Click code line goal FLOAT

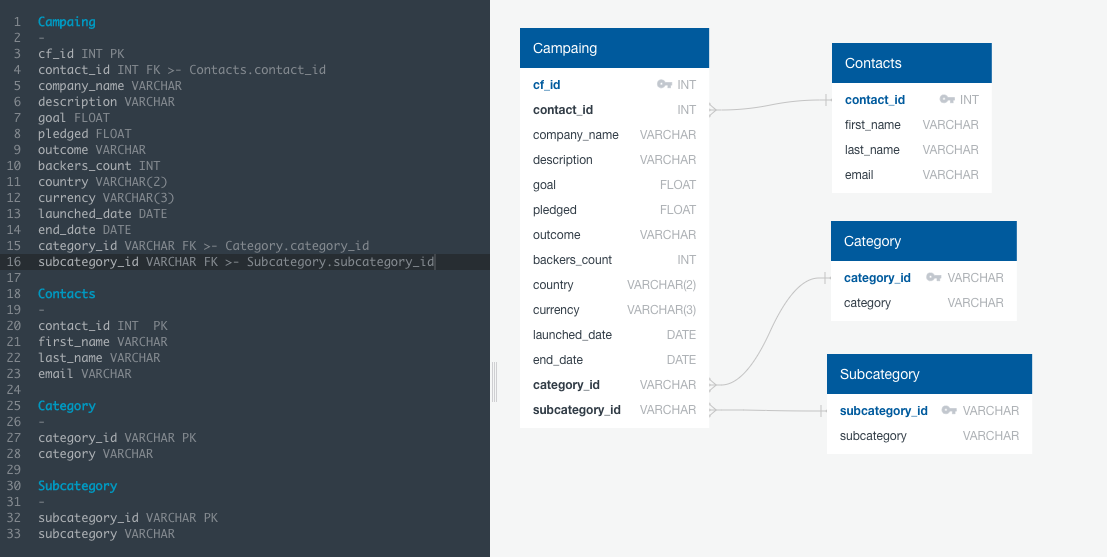click(74, 118)
